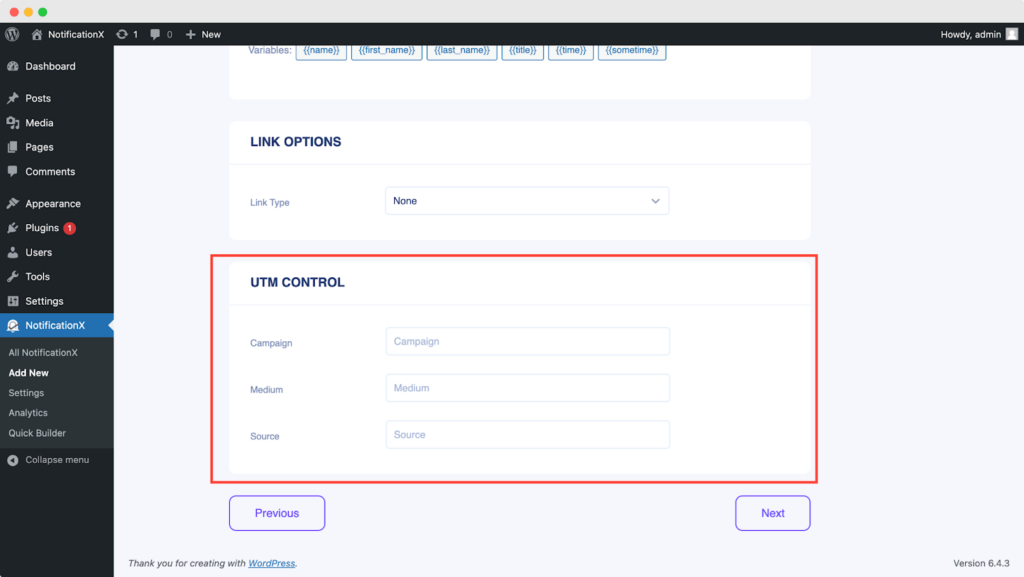Click the comments bubble icon in the admin bar
Viewport: 1024px width, 577px height.
tap(156, 33)
